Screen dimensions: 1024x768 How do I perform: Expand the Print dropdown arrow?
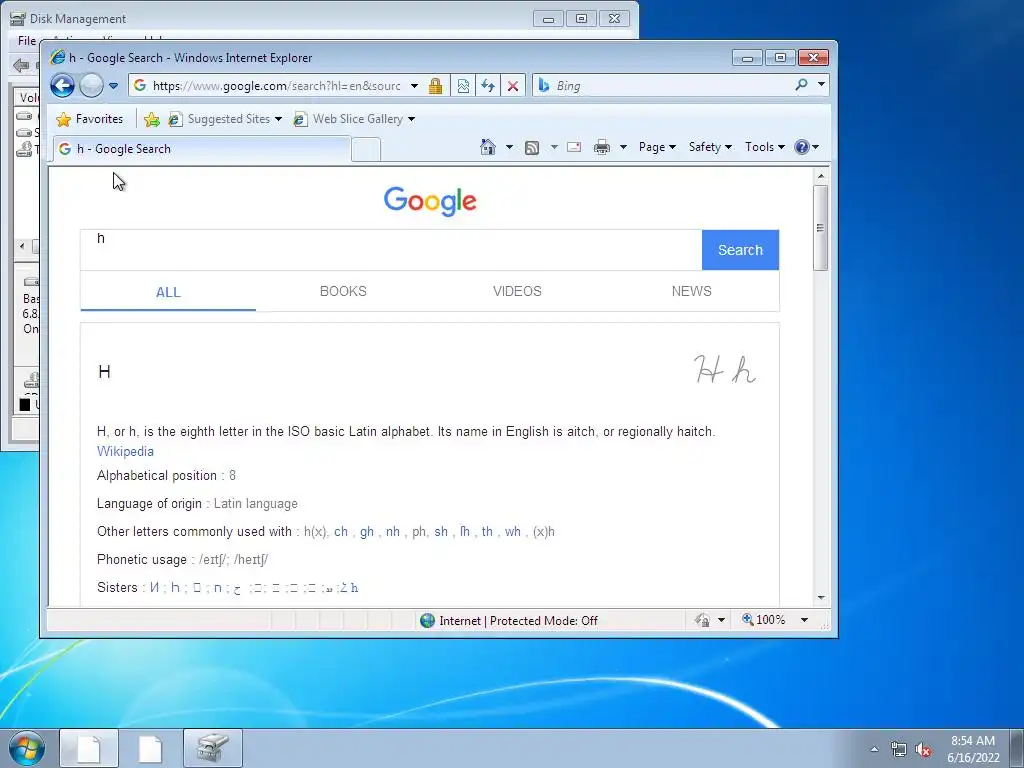pyautogui.click(x=623, y=147)
